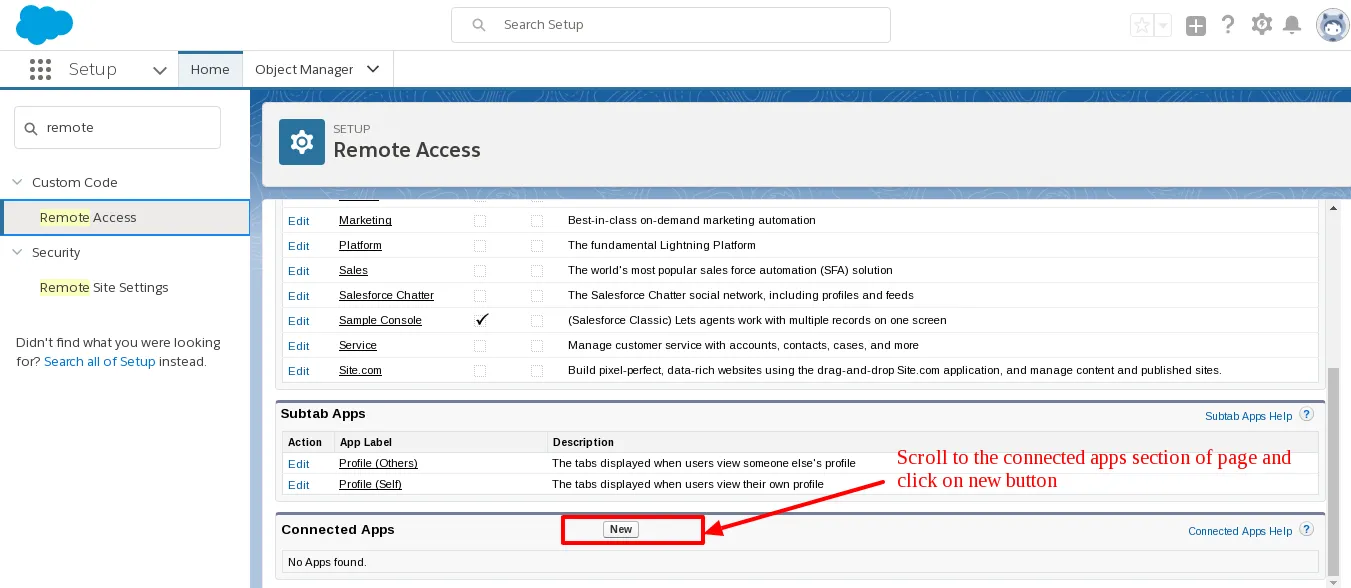
Task: Open the global actions plus icon
Action: 1196,26
